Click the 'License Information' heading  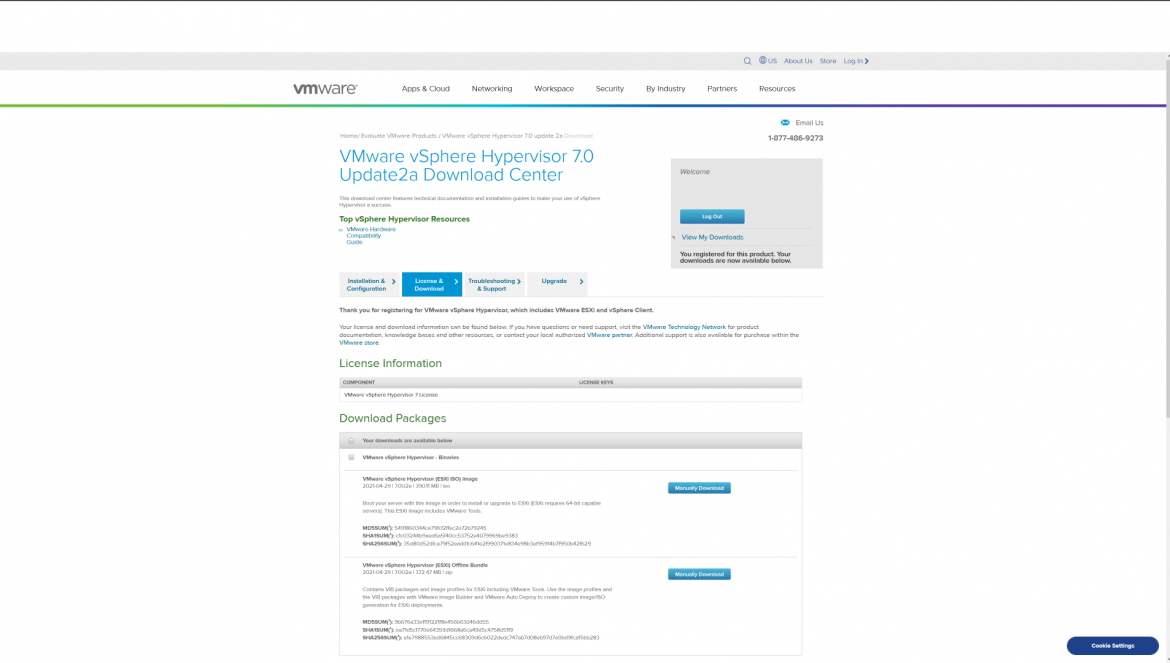390,363
